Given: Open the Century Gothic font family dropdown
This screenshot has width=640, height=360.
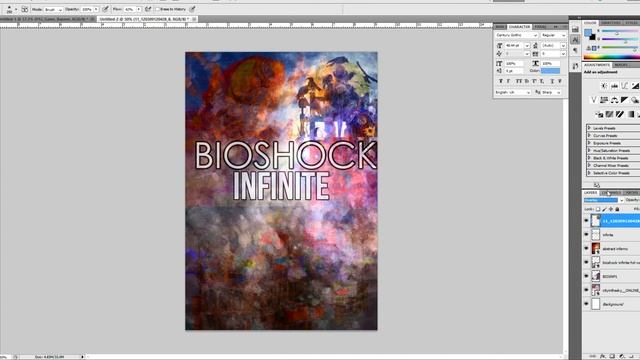Looking at the screenshot, I should tap(516, 36).
